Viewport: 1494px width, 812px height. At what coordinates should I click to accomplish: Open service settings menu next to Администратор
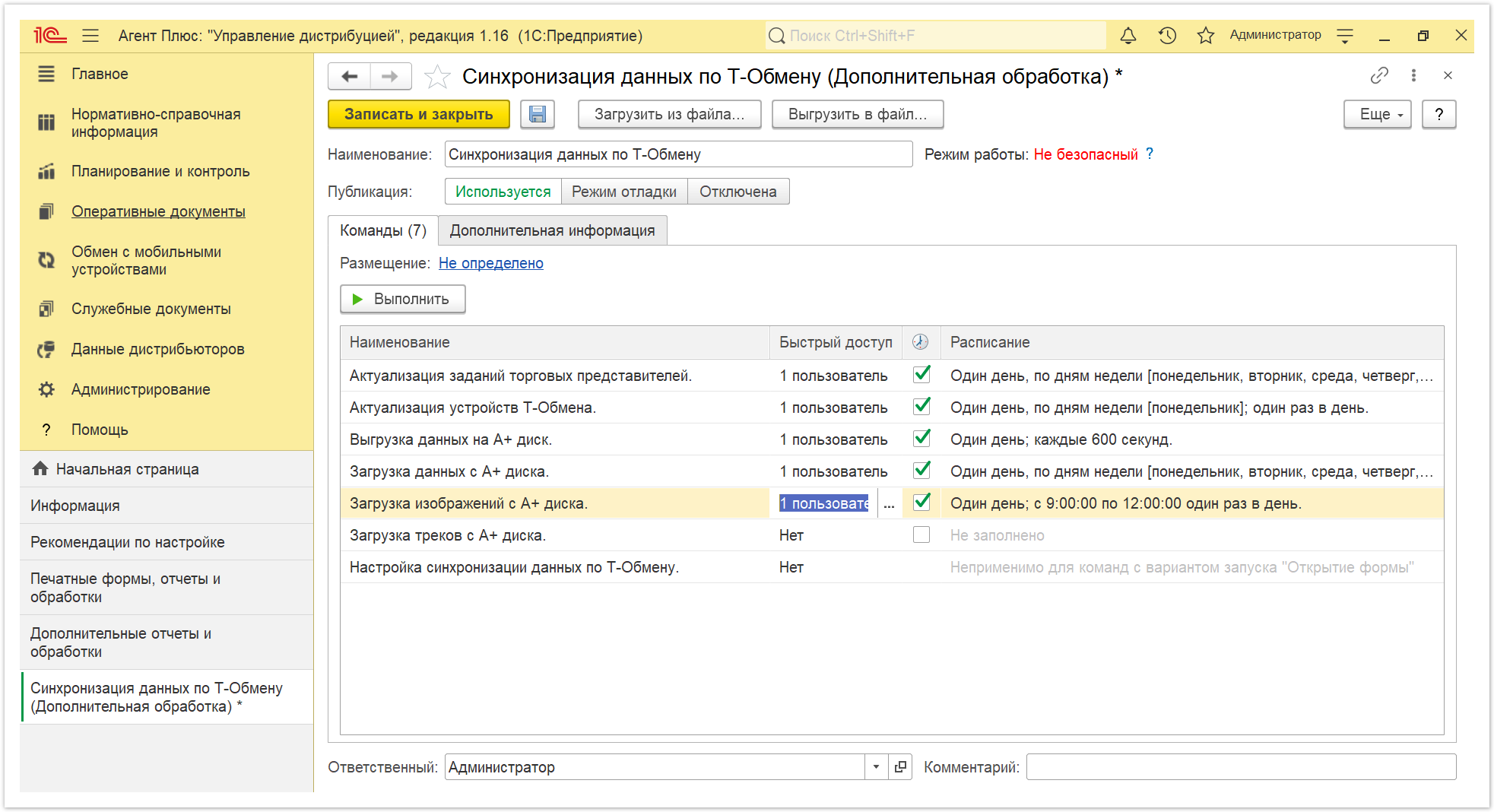tap(1345, 36)
